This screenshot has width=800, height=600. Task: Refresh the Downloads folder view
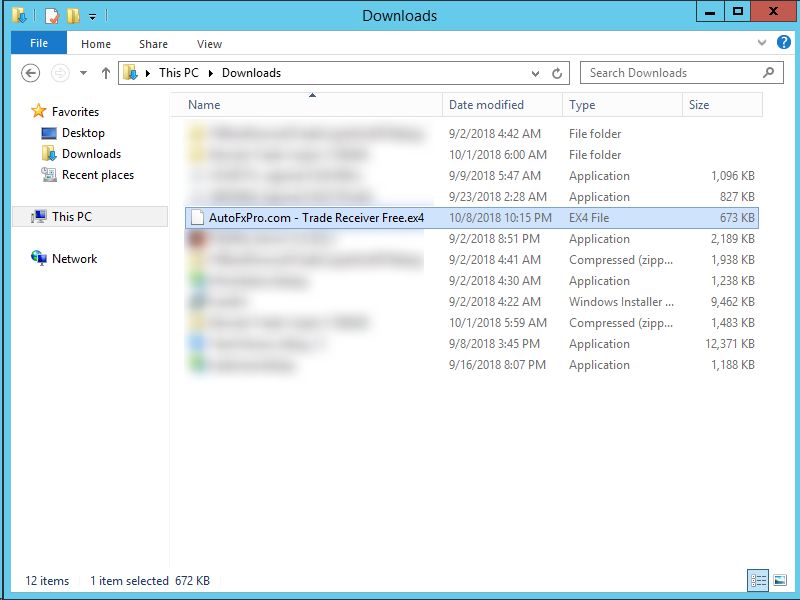coord(558,73)
